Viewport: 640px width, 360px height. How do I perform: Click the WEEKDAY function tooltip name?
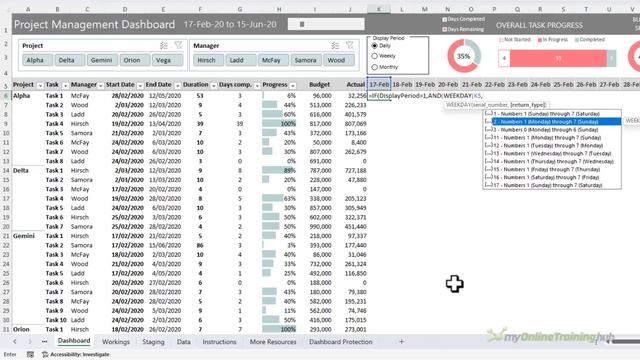click(x=458, y=105)
